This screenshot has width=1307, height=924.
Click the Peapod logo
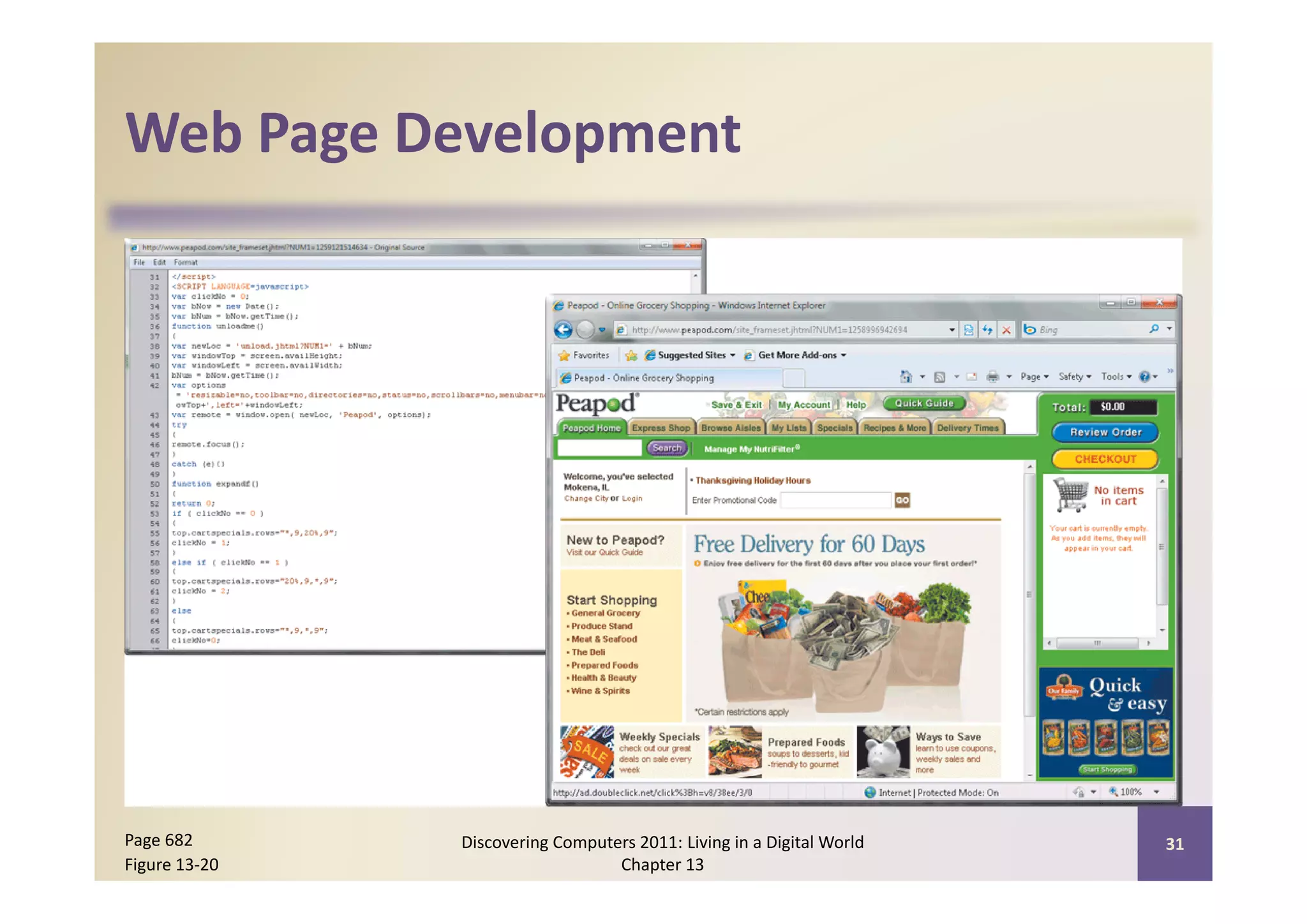[597, 404]
